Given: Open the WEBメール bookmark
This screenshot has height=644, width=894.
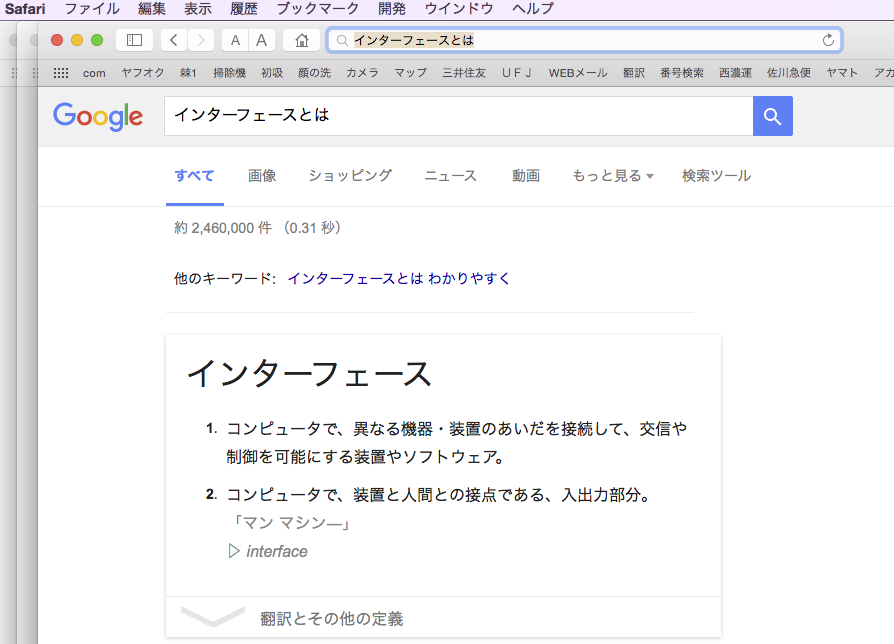Looking at the screenshot, I should coord(578,73).
